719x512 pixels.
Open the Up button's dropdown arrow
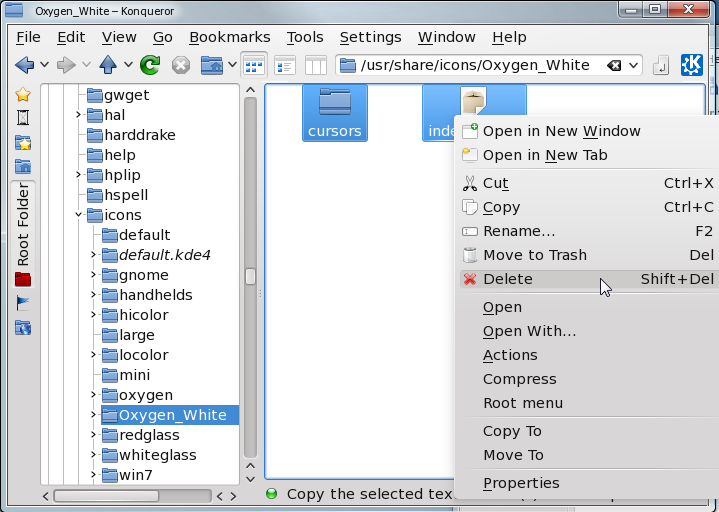(x=128, y=65)
